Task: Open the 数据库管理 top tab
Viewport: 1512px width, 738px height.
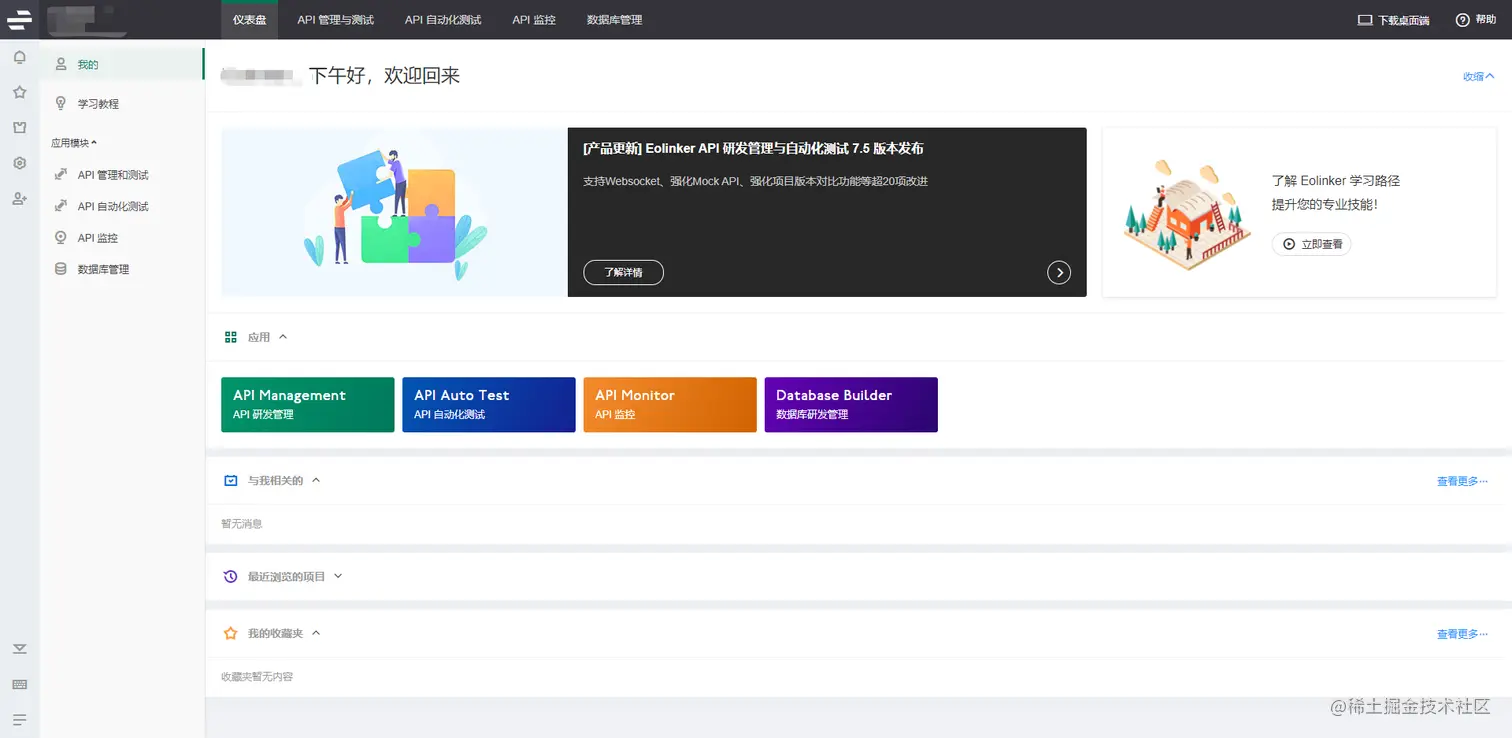Action: pyautogui.click(x=615, y=20)
